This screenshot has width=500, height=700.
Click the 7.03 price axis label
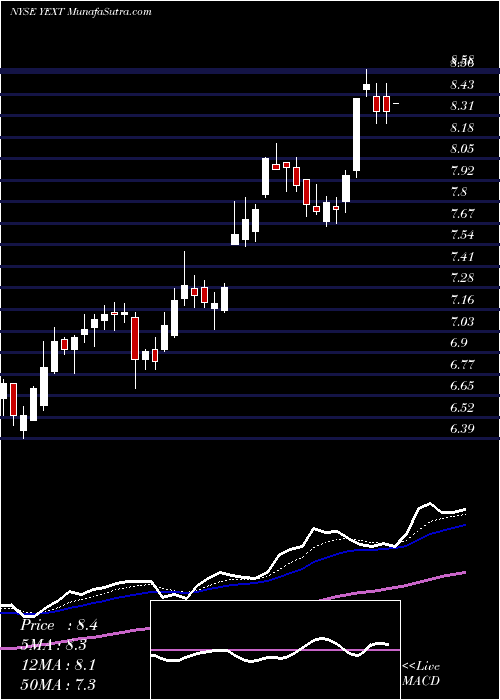click(462, 321)
